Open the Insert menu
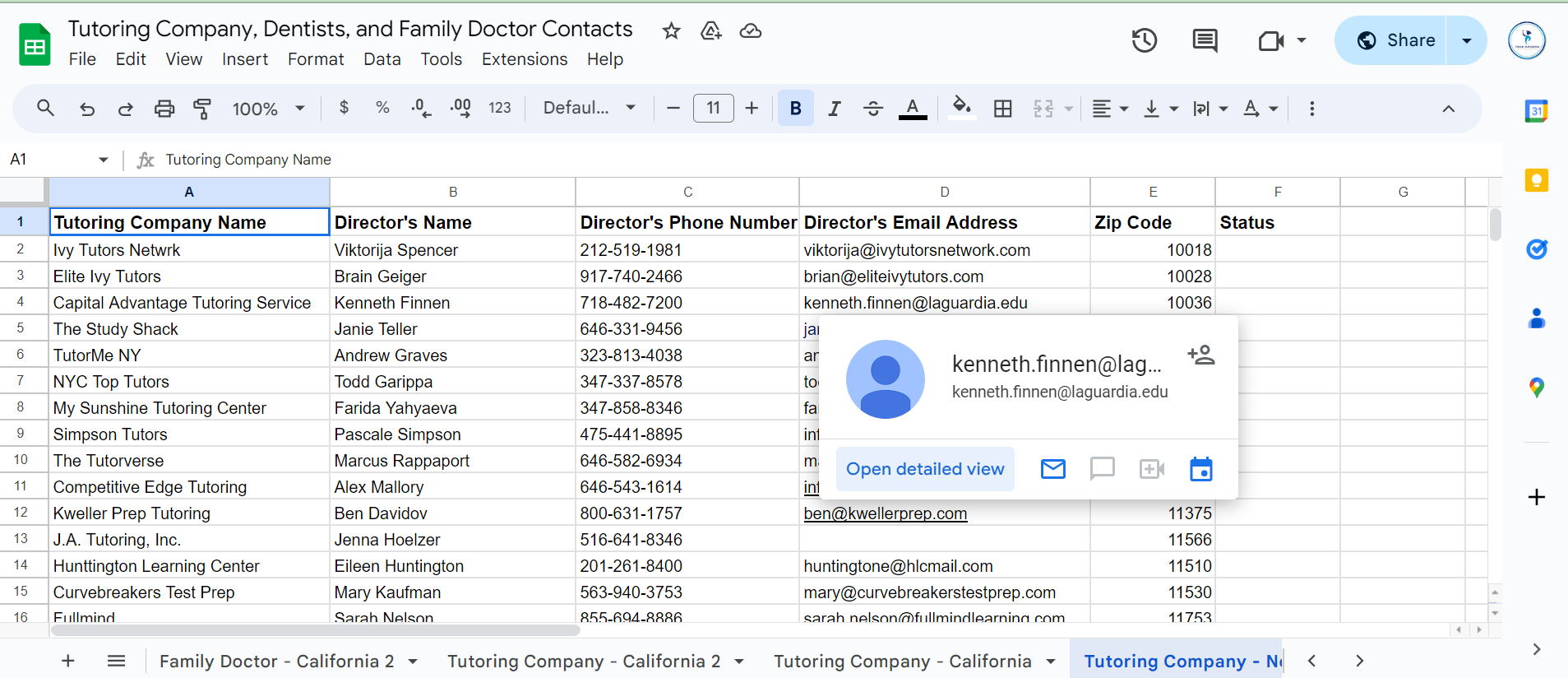The width and height of the screenshot is (1568, 678). 245,59
